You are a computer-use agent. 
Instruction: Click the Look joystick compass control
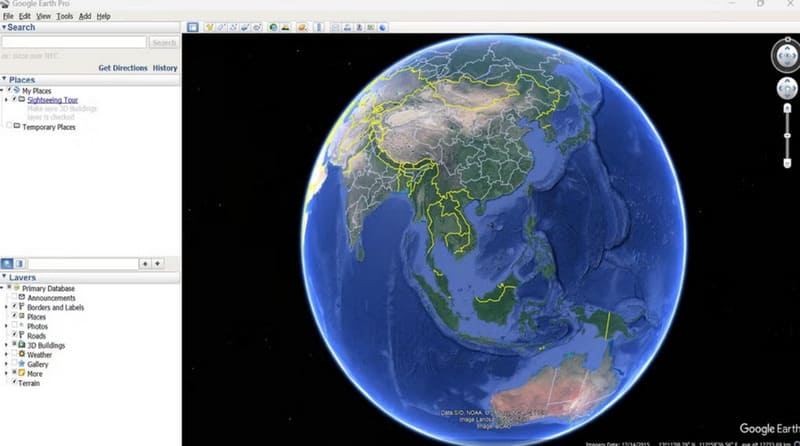[784, 53]
